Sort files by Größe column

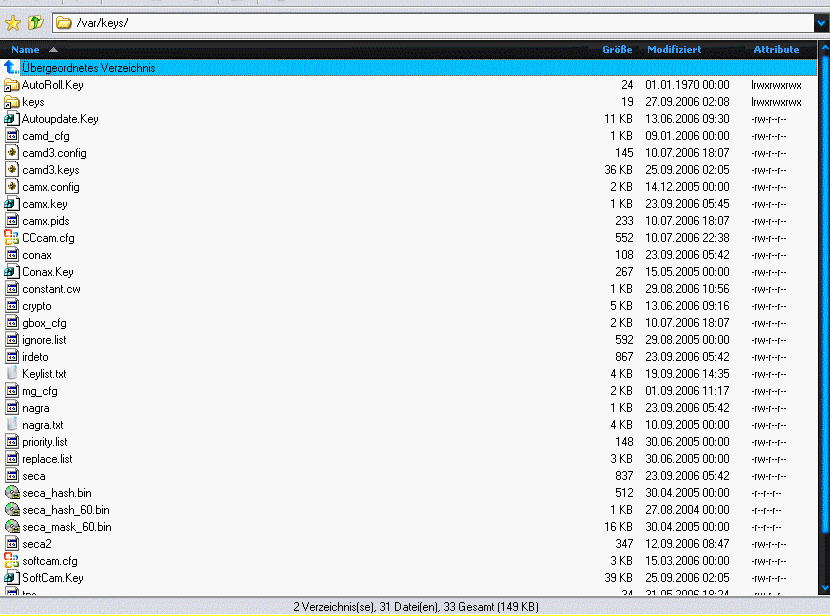(616, 49)
